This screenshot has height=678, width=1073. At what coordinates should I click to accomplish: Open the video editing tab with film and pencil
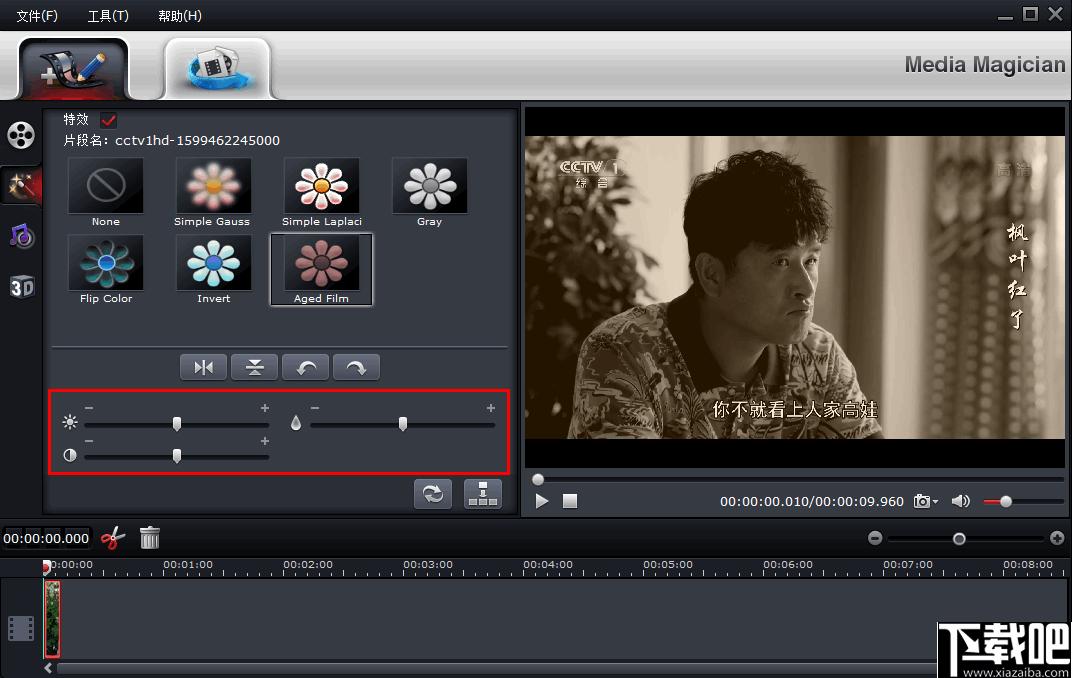[x=73, y=68]
